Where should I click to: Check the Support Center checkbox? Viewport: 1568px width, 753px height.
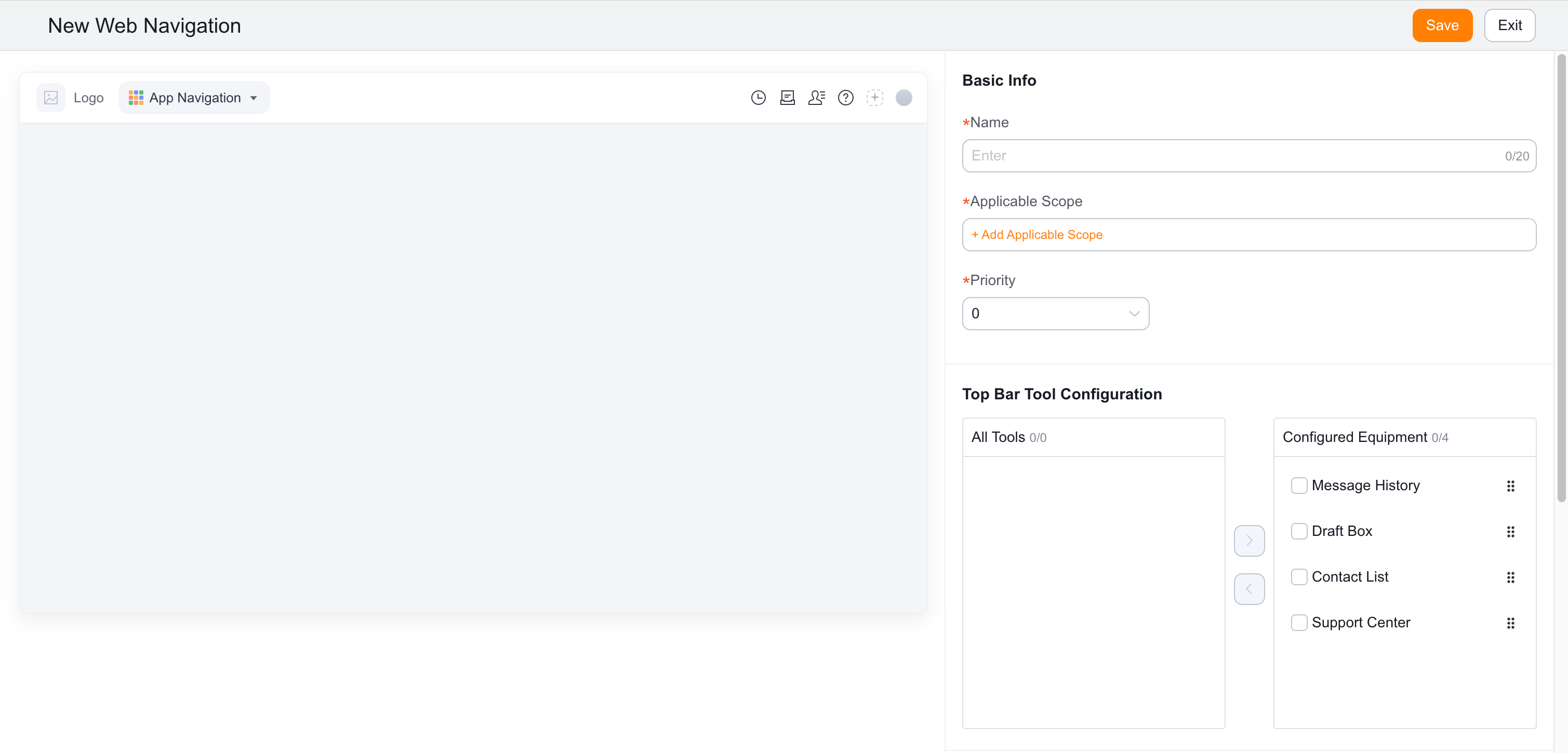click(x=1299, y=622)
